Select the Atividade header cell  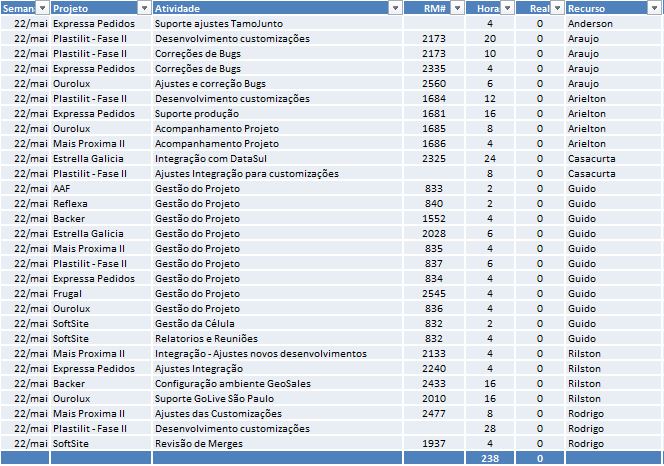pyautogui.click(x=277, y=8)
